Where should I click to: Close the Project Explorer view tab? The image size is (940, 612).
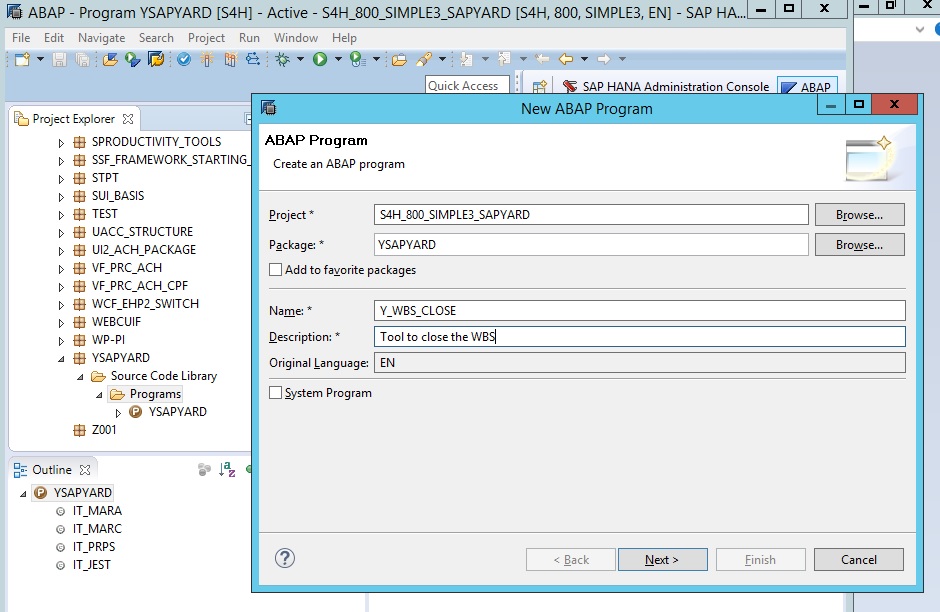click(128, 119)
